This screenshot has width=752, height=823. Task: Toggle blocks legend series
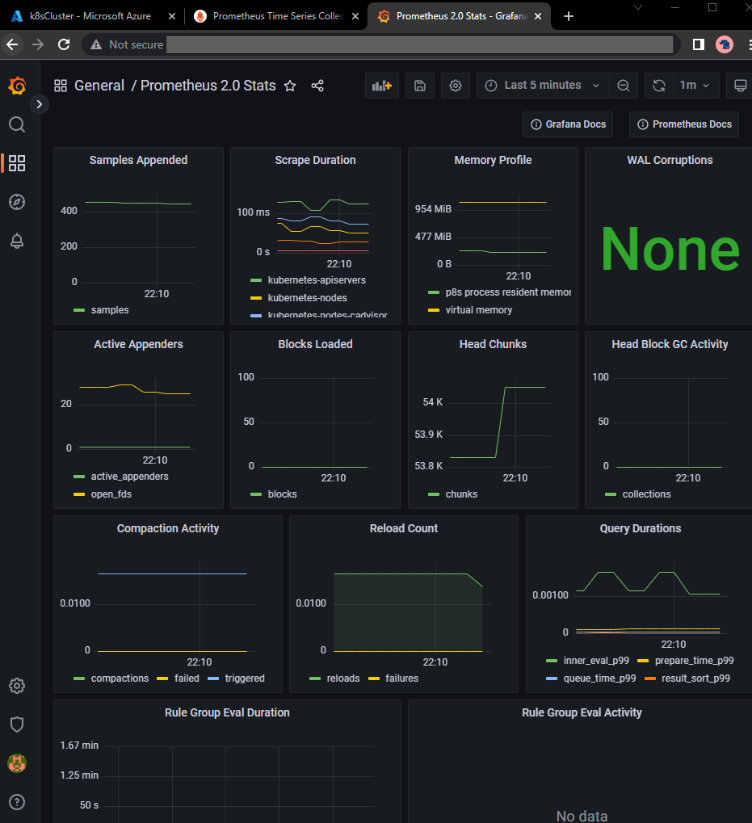coord(282,494)
